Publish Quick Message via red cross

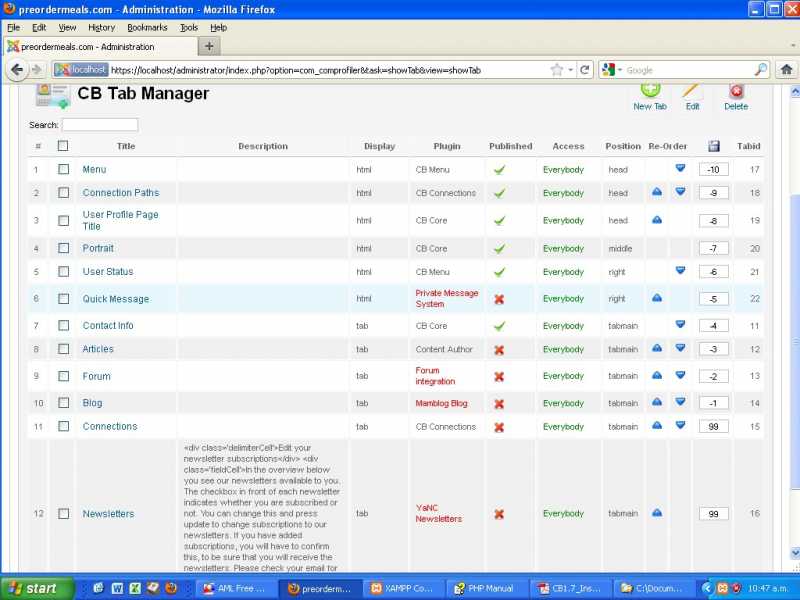click(499, 299)
